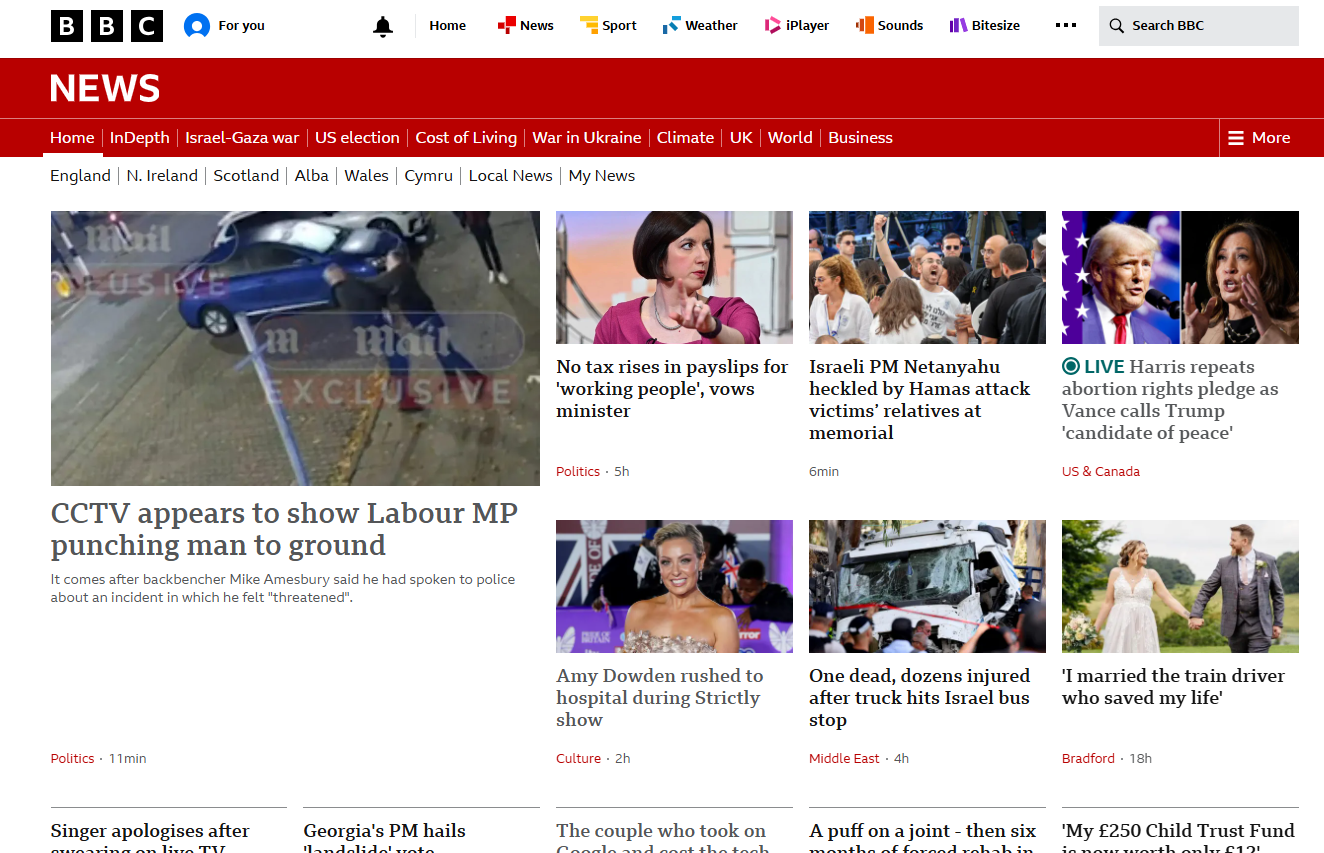The height and width of the screenshot is (853, 1324).
Task: Click the BBC logo in the header
Action: click(x=106, y=26)
